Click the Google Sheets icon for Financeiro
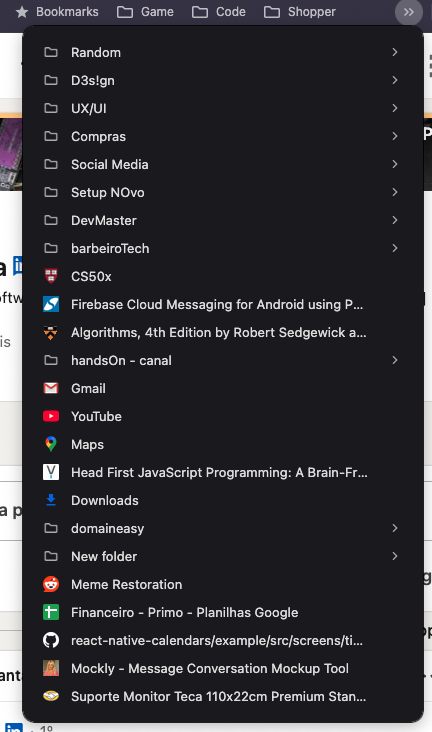 [x=51, y=612]
